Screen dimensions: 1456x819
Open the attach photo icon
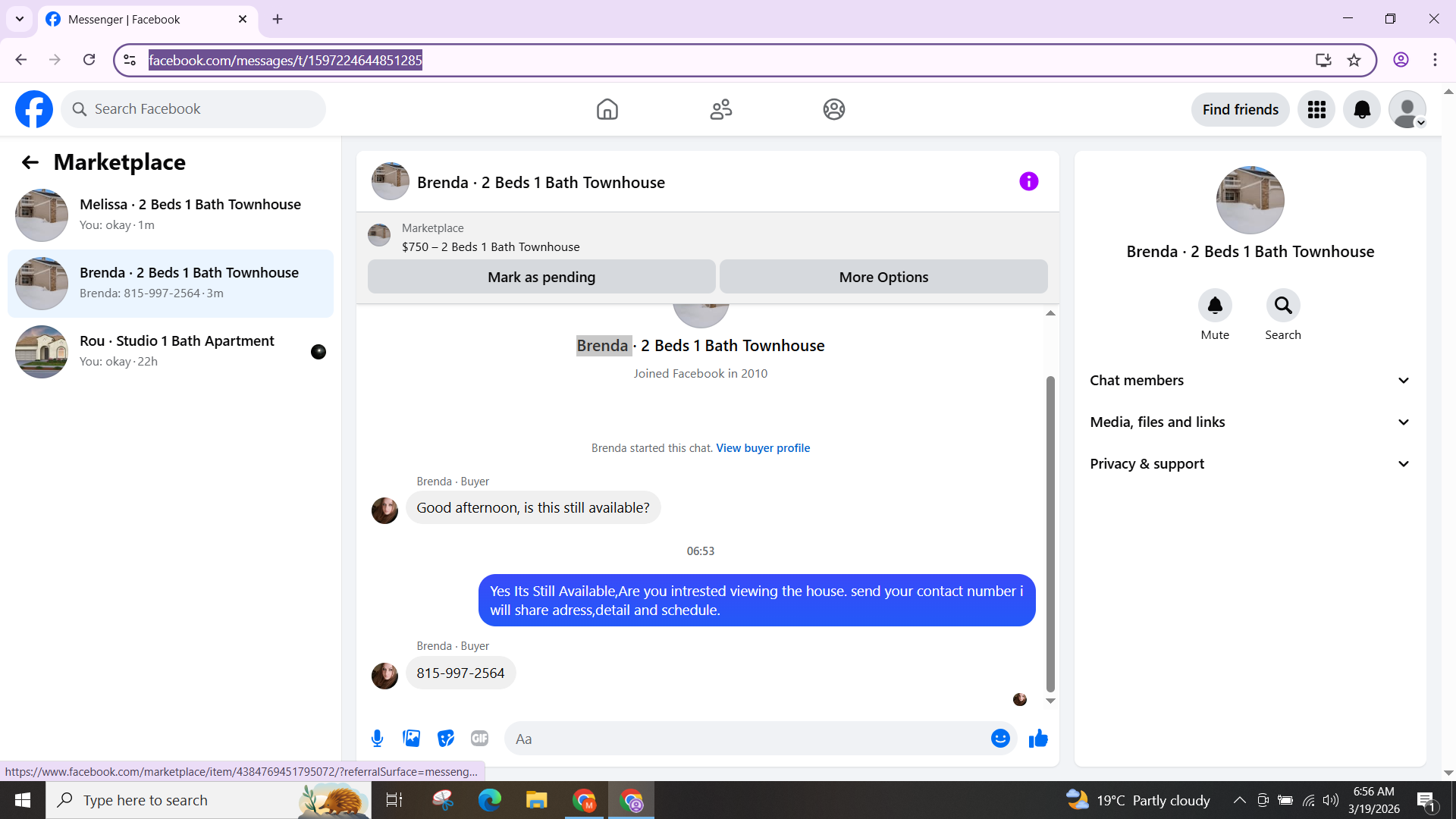pyautogui.click(x=411, y=739)
